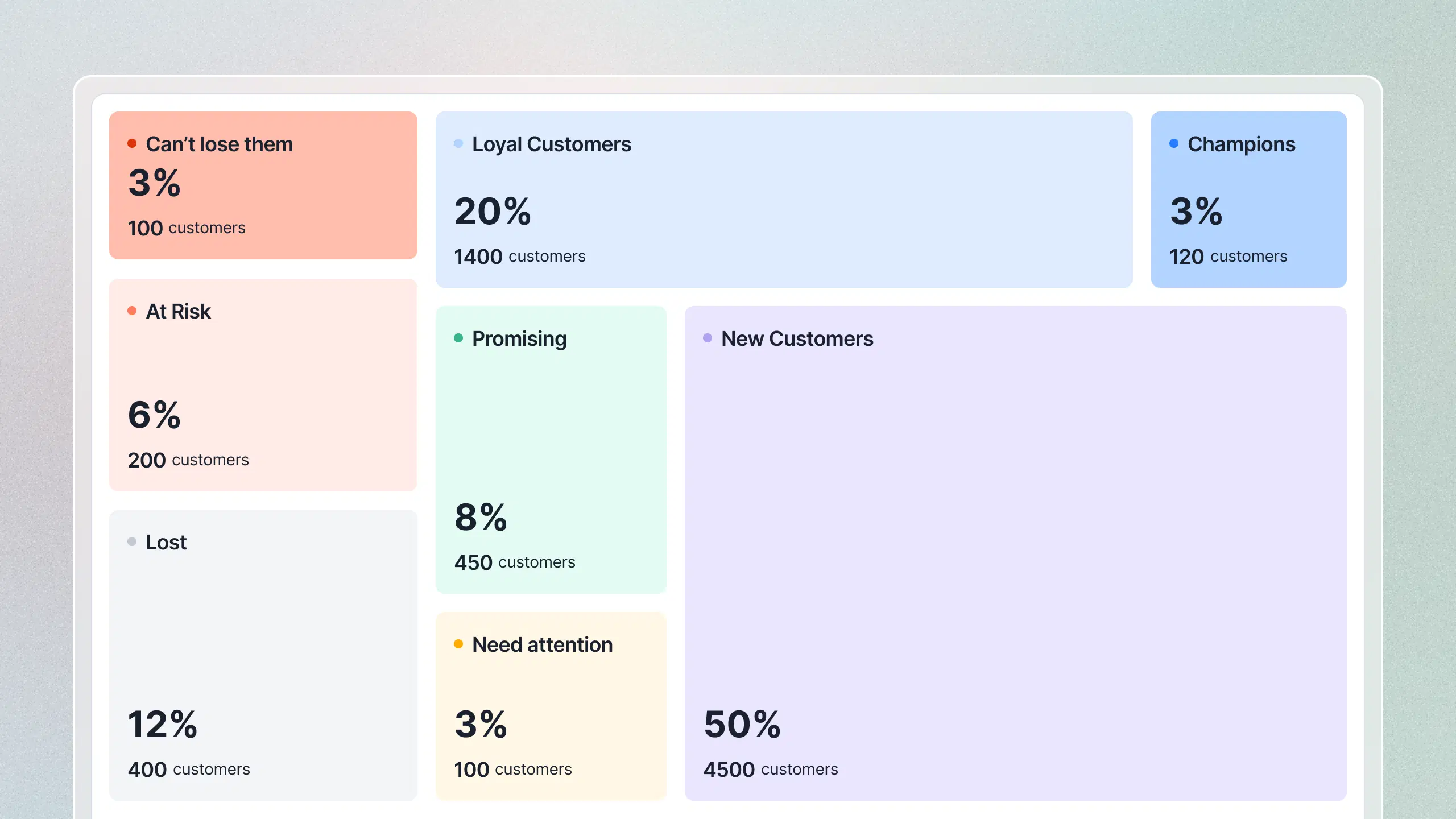Select the orange dot beside At Risk
Viewport: 1456px width, 819px height.
pyautogui.click(x=132, y=311)
